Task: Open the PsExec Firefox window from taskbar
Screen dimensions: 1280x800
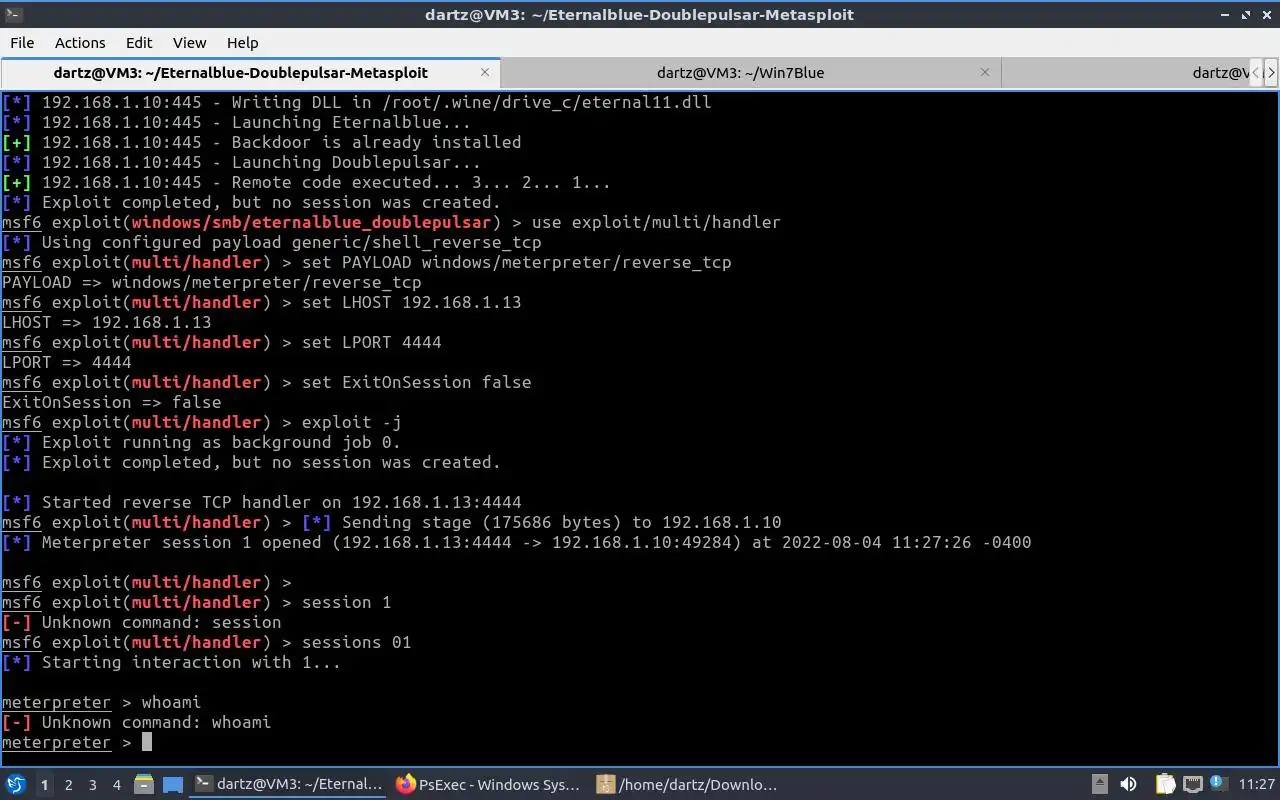Action: [490, 785]
